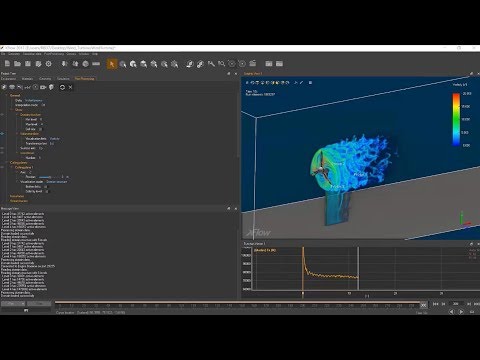Viewport: 480px width, 360px height.
Task: Click the current frame number field
Action: click(x=456, y=304)
